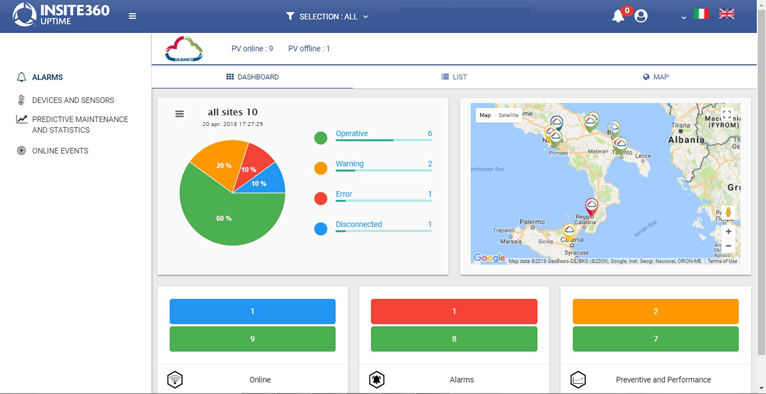Click the green 9 online button

tap(253, 339)
